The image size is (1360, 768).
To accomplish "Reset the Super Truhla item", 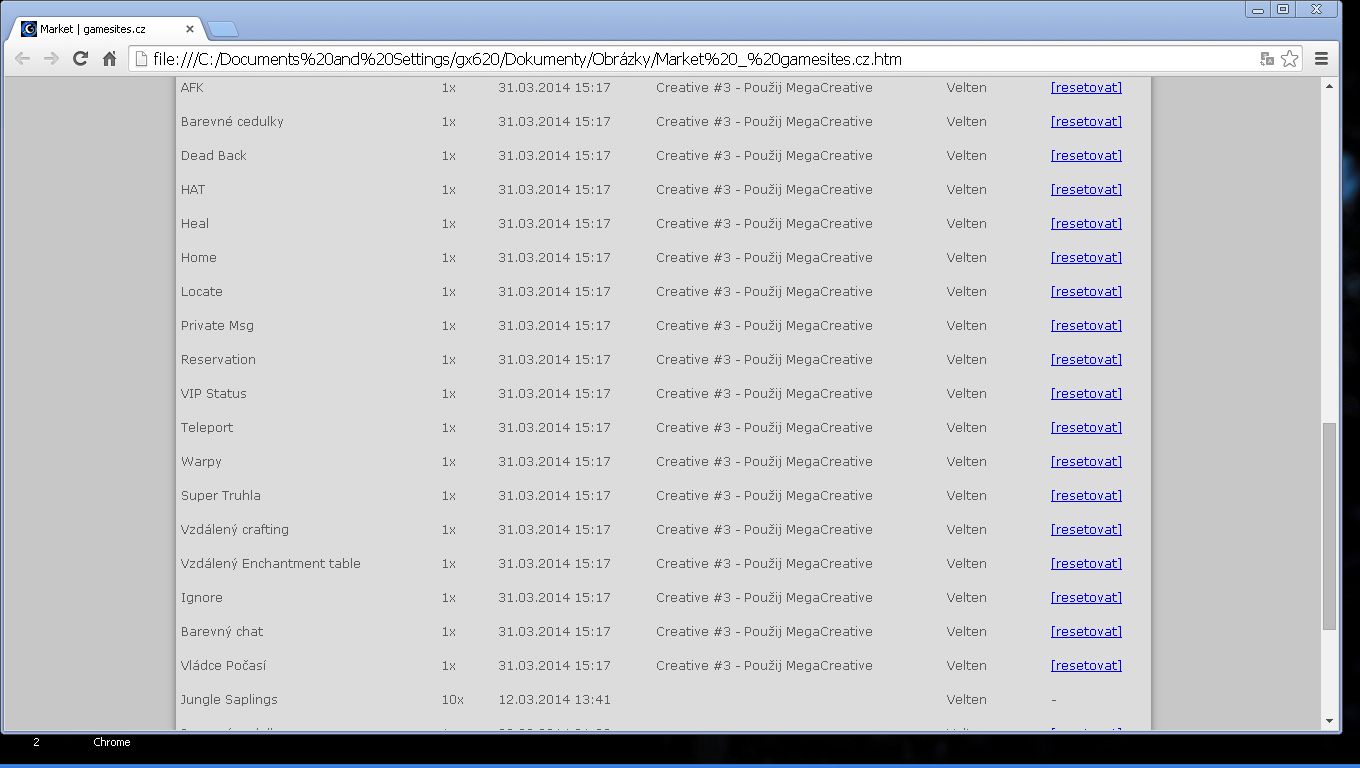I will coord(1086,496).
